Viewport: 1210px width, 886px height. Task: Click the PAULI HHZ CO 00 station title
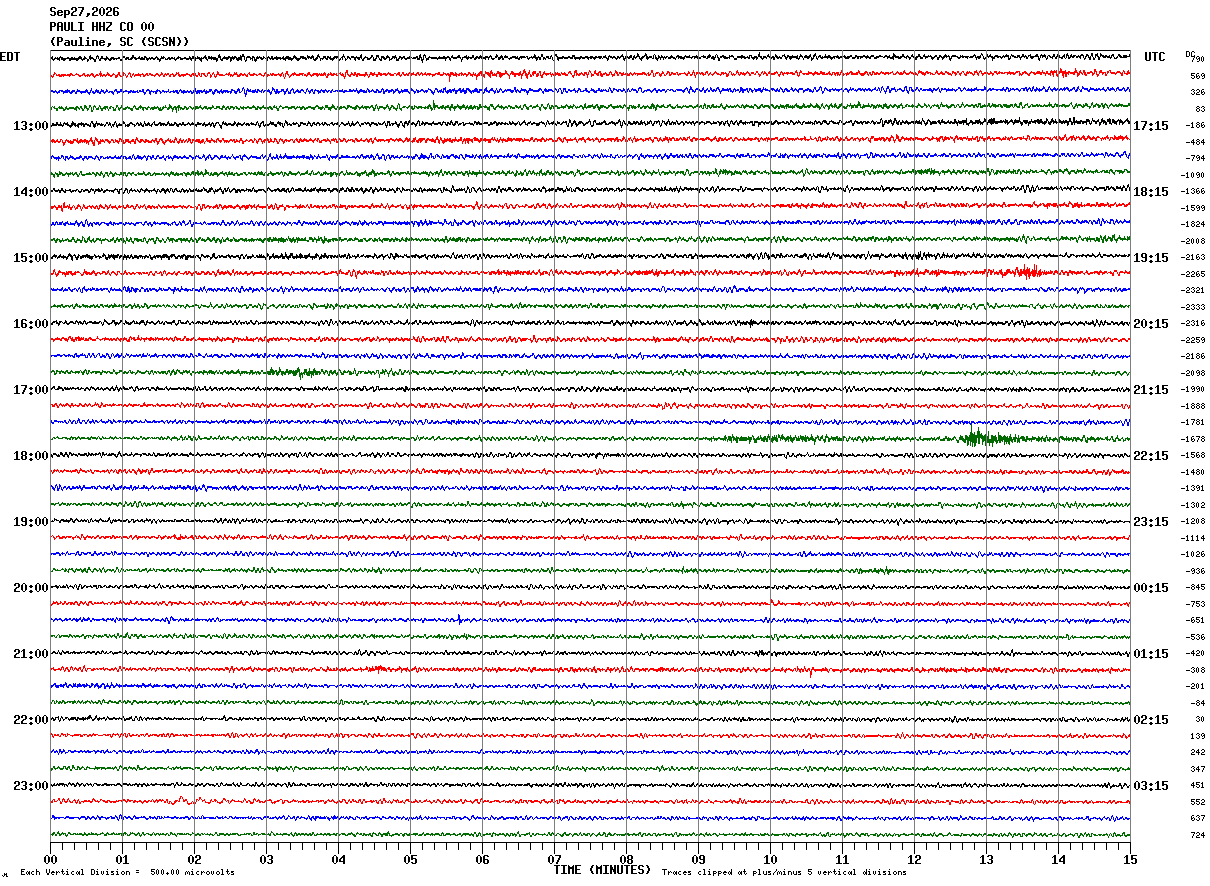pyautogui.click(x=102, y=27)
